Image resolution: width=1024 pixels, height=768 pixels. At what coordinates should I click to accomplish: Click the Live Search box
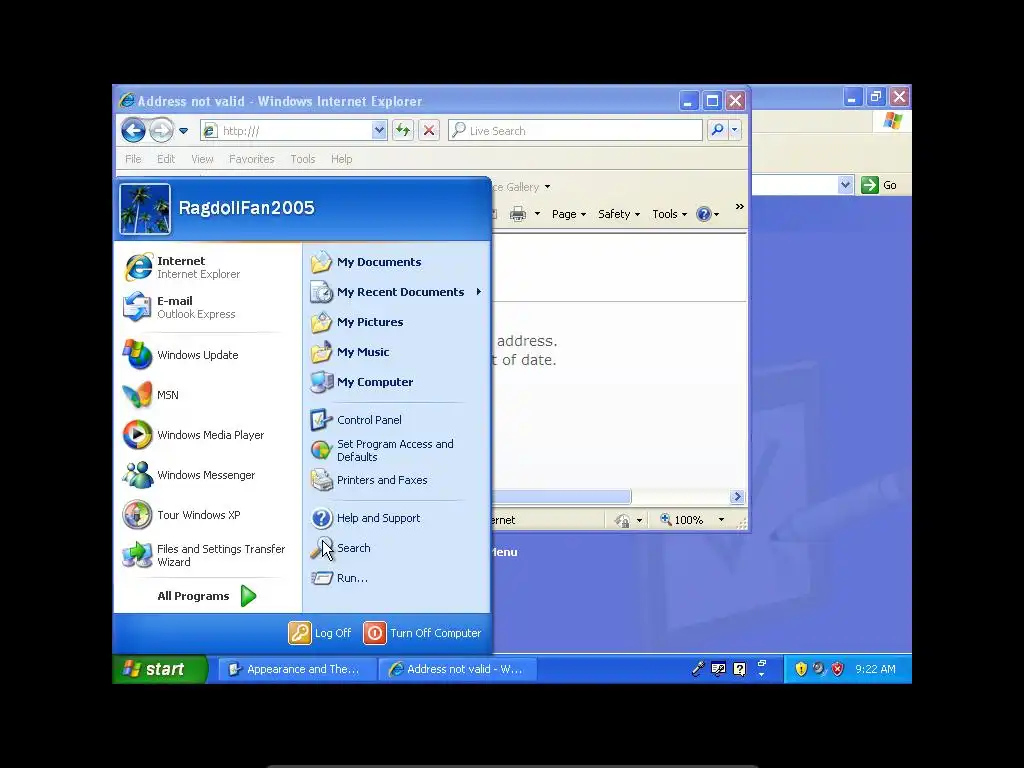575,131
